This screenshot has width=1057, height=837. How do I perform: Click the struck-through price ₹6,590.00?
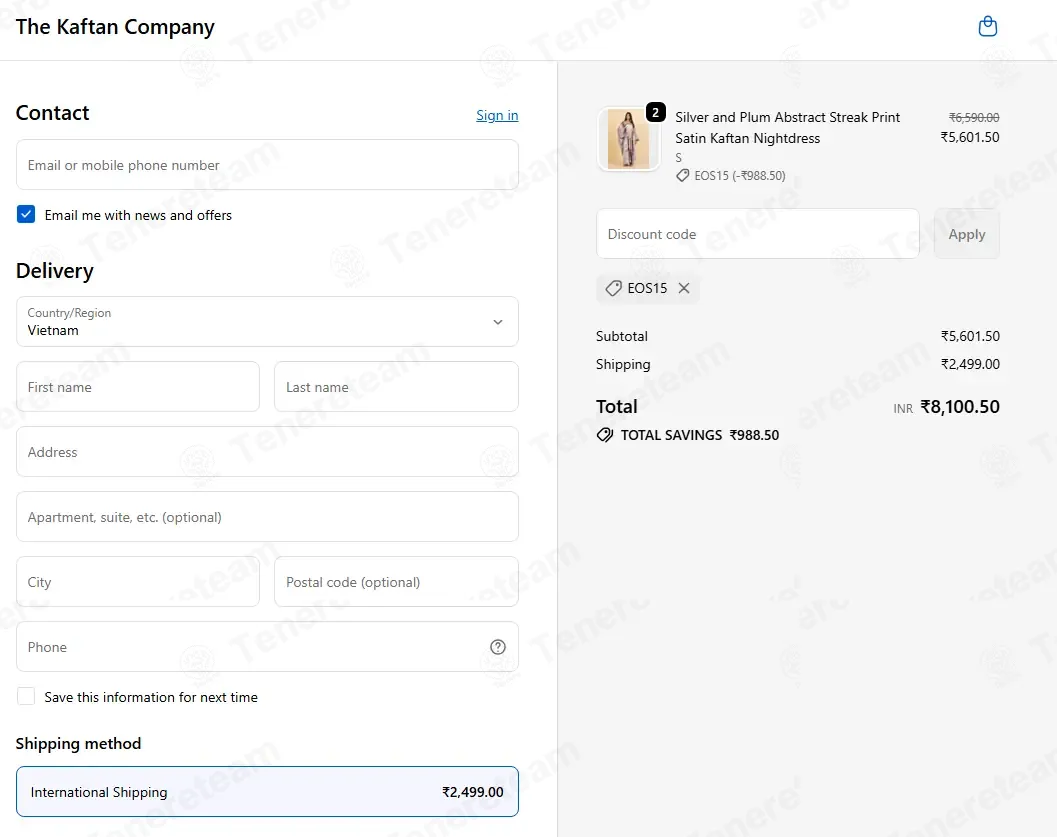tap(974, 117)
